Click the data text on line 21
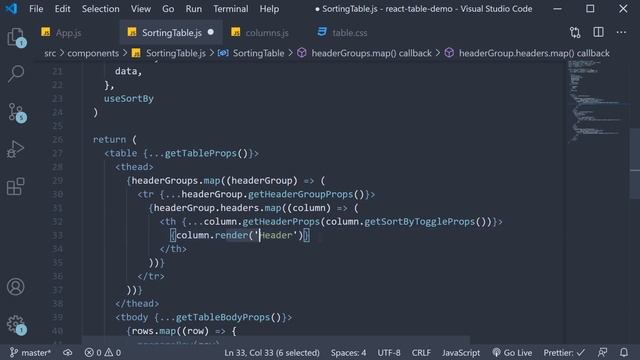This screenshot has width=640, height=360. click(126, 71)
